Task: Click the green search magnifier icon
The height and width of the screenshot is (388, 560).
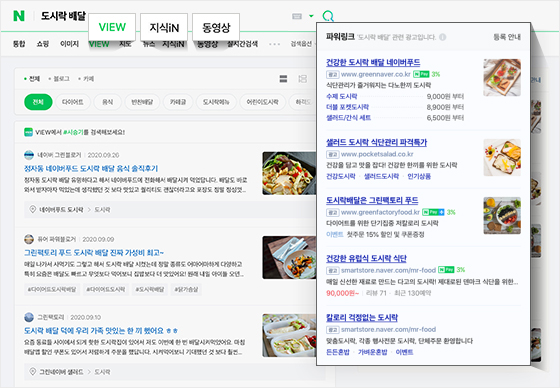Action: pos(328,16)
